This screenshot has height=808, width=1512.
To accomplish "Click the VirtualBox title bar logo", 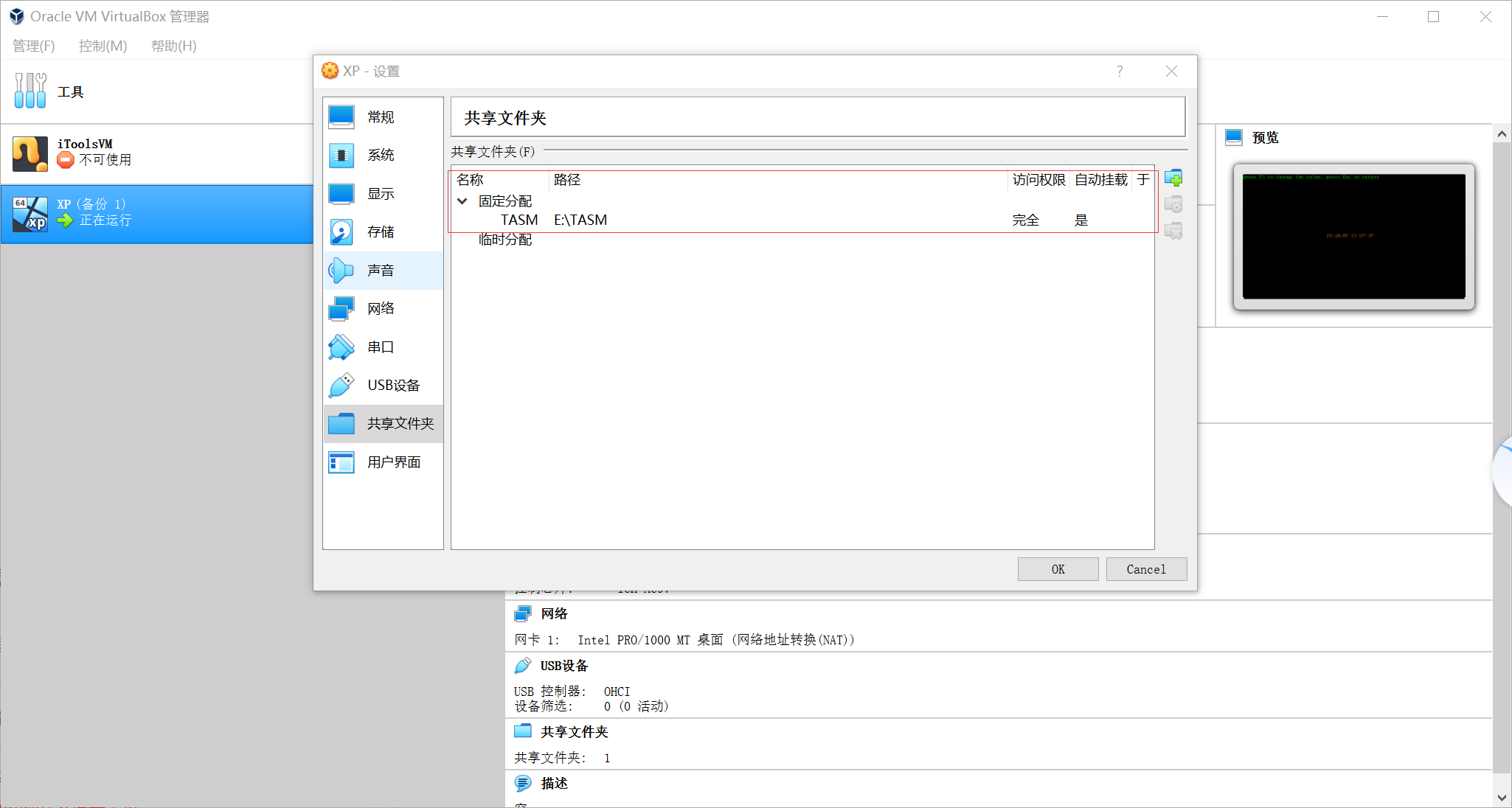I will [16, 16].
